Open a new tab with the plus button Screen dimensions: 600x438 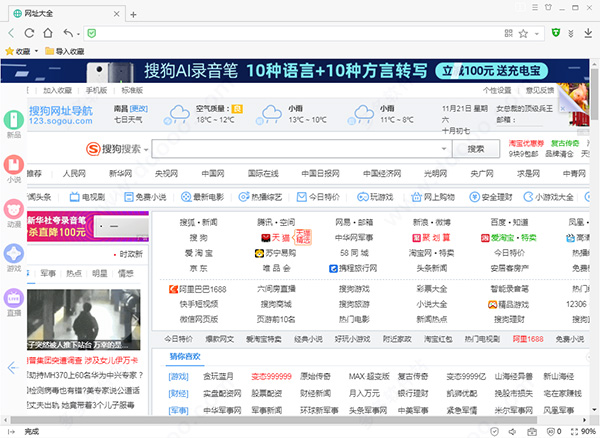click(x=133, y=15)
